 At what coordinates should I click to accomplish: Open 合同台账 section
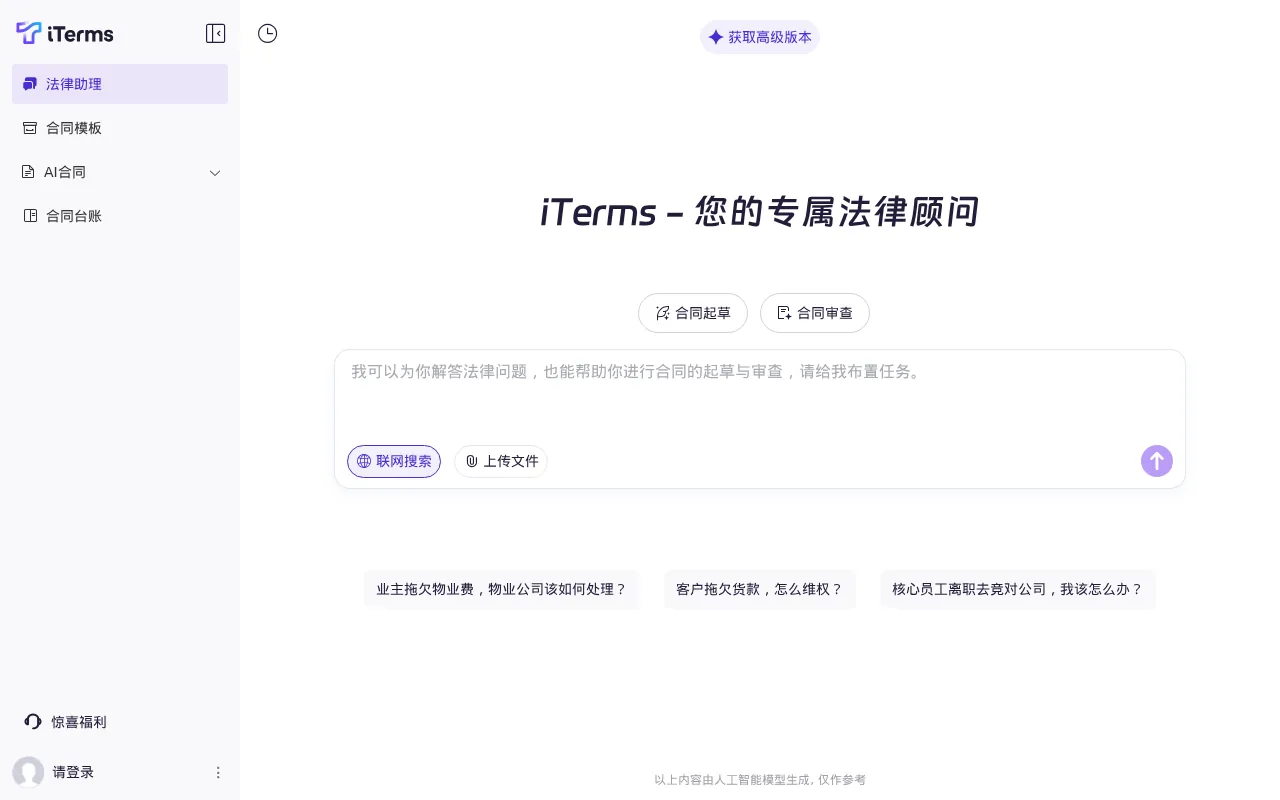pos(120,216)
